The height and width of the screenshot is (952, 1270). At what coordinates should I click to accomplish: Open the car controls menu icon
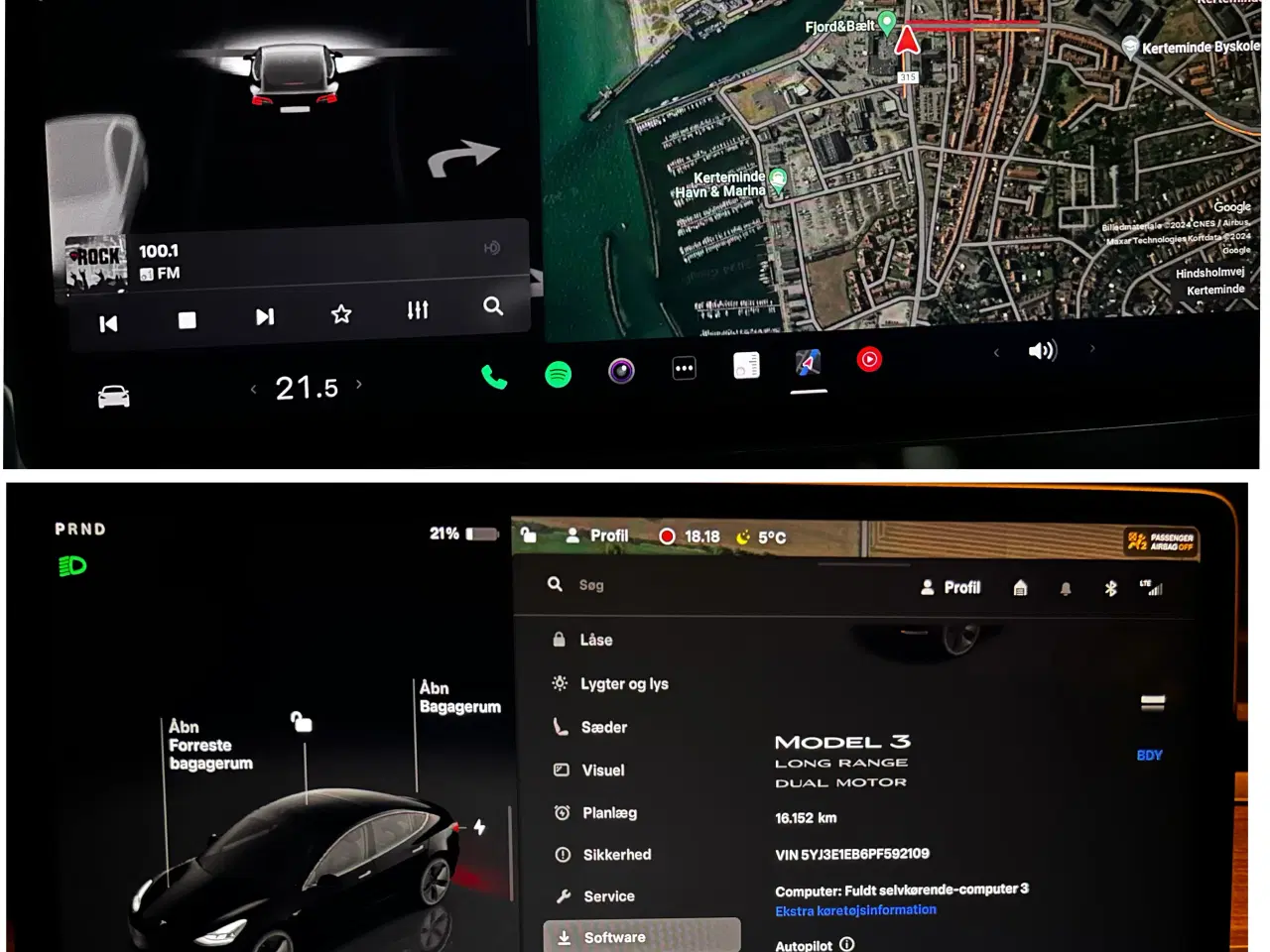[x=114, y=397]
